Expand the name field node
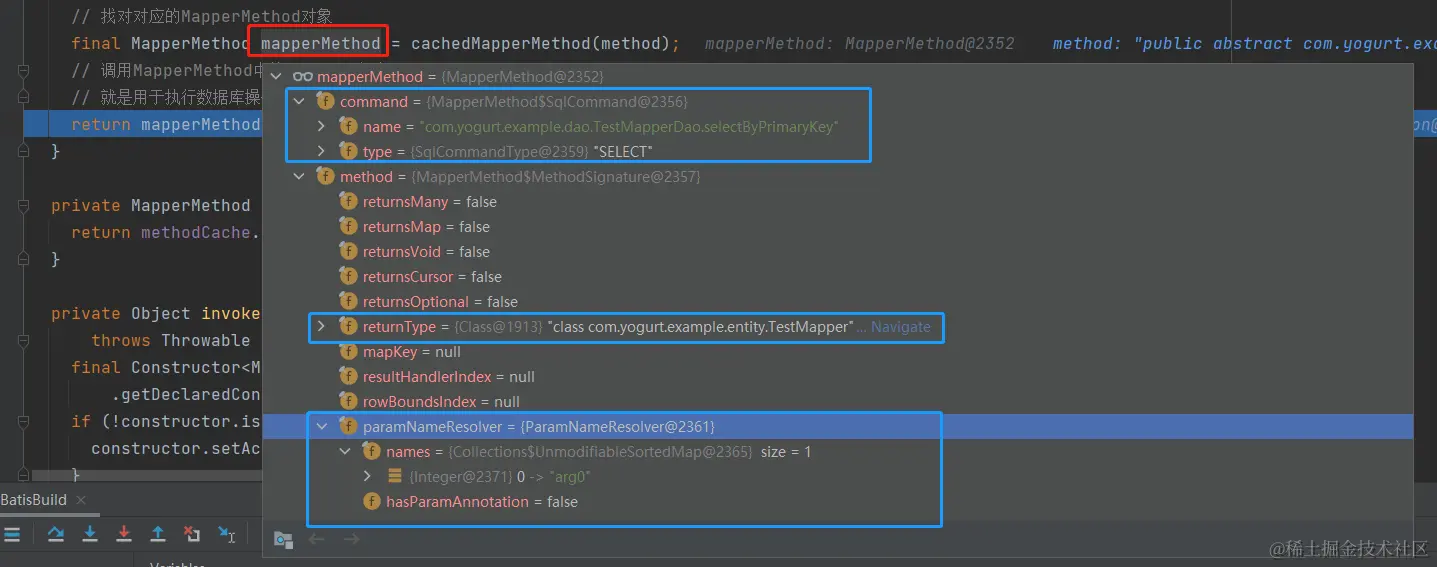This screenshot has width=1437, height=567. pyautogui.click(x=321, y=127)
